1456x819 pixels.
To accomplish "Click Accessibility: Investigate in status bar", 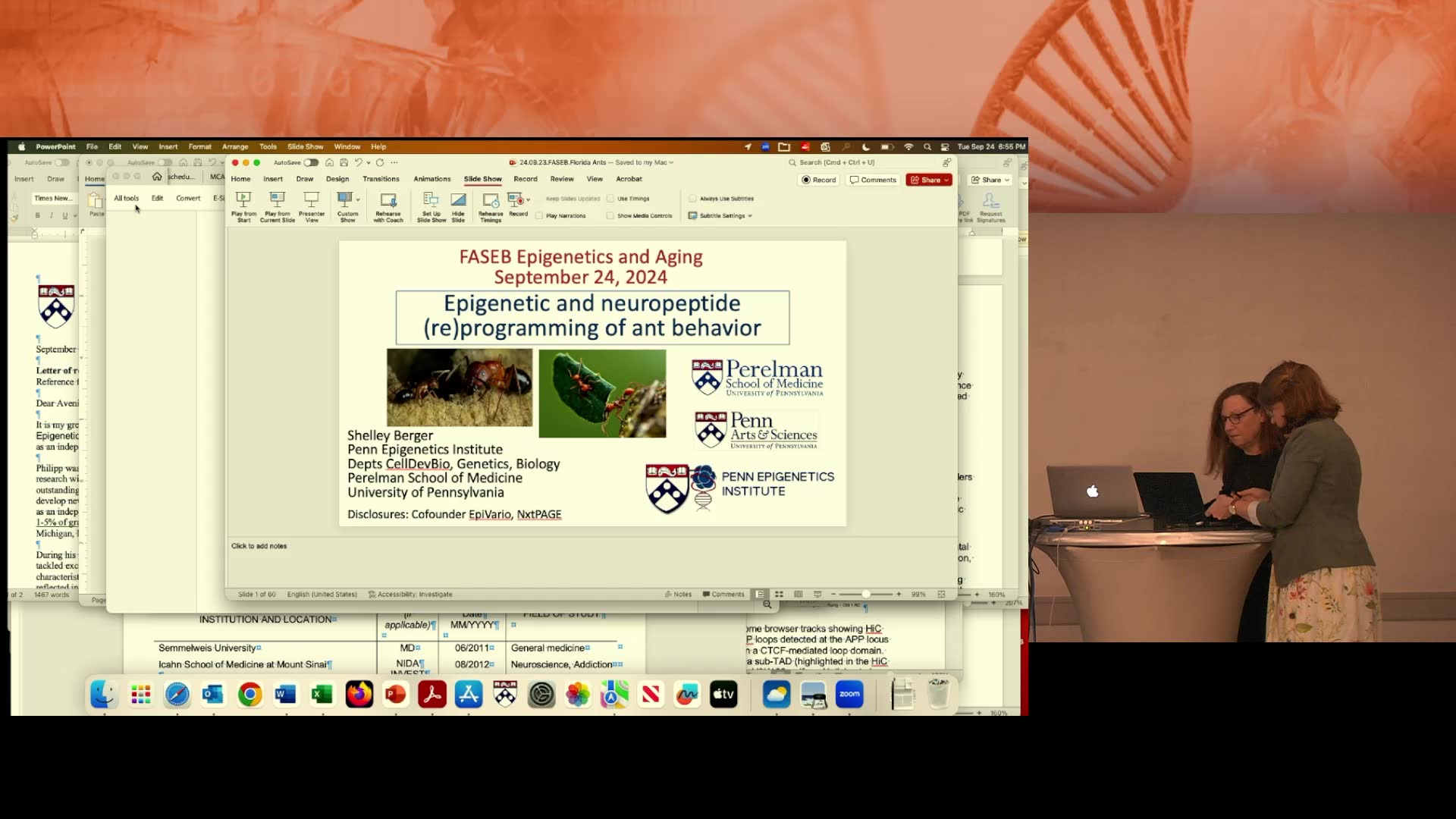I will coord(410,595).
